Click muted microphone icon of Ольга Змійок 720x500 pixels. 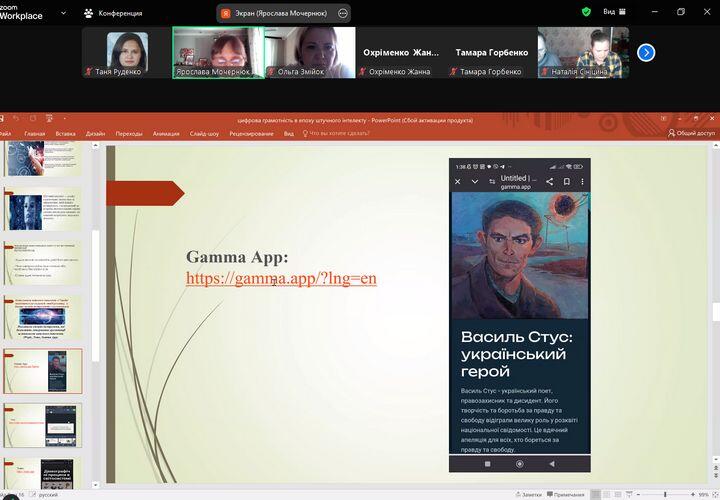coord(271,72)
